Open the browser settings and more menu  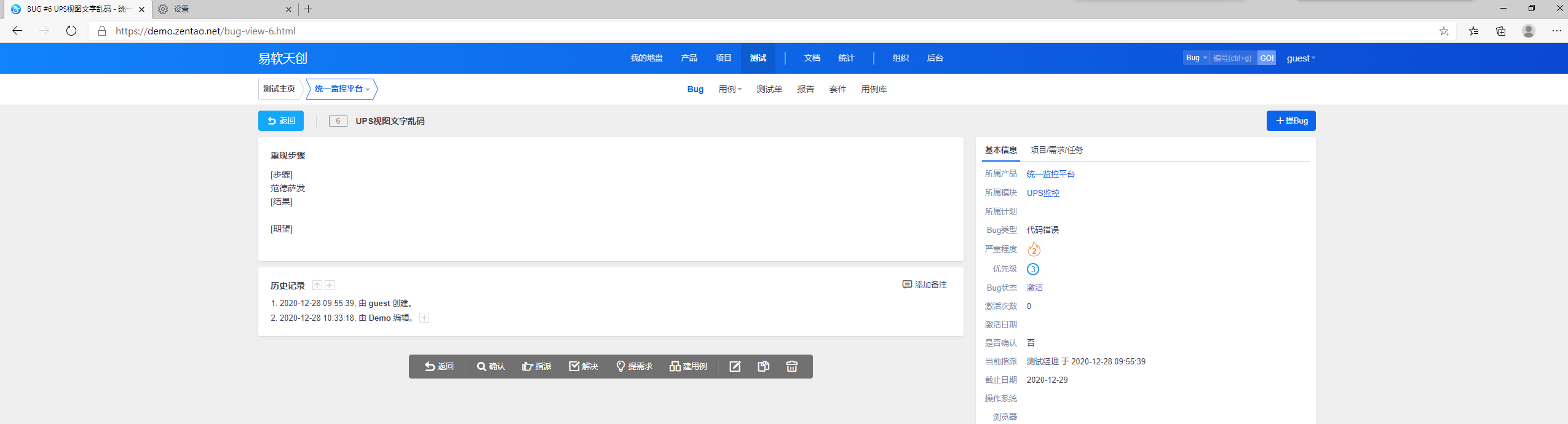pyautogui.click(x=1556, y=31)
